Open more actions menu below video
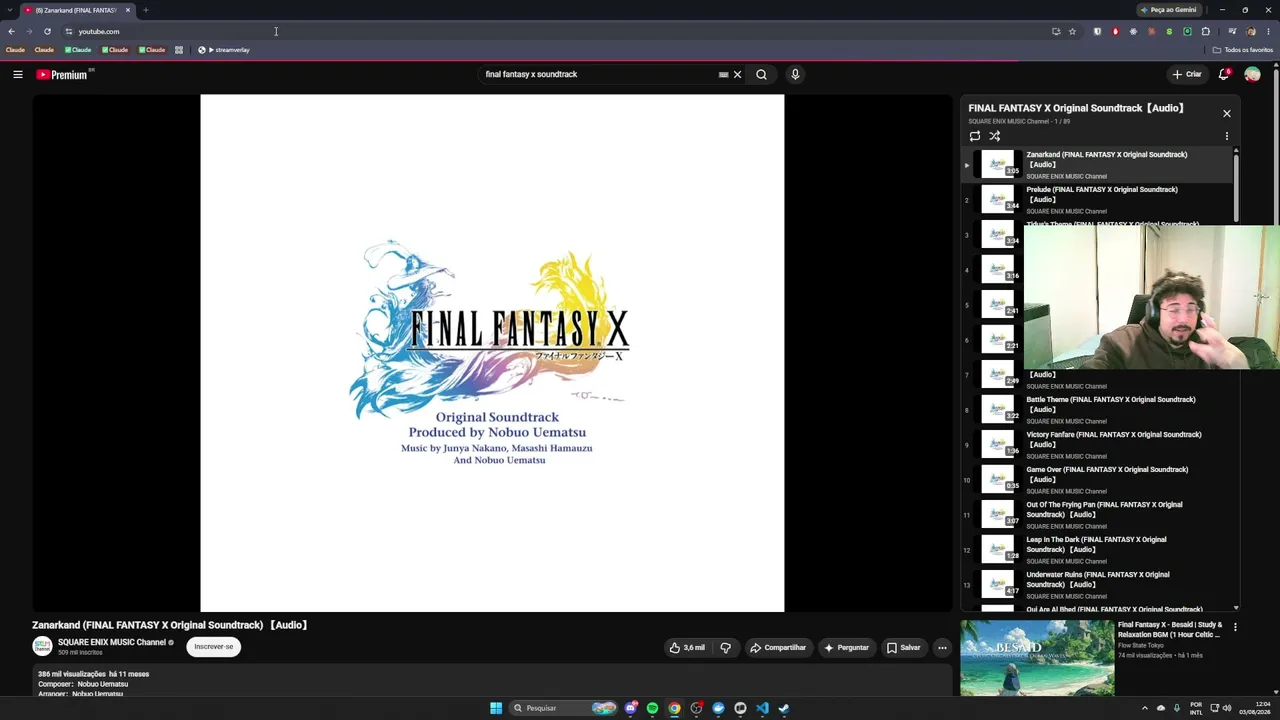This screenshot has height=720, width=1280. point(942,647)
